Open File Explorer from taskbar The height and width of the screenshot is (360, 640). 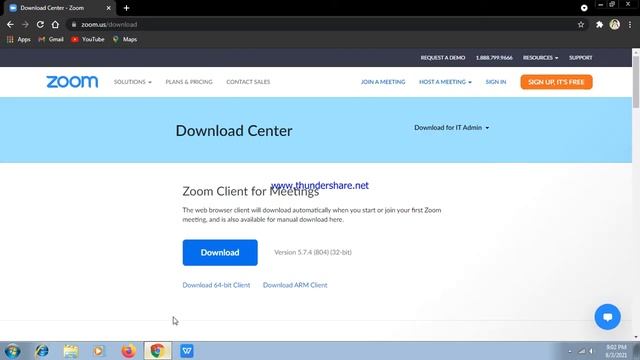pyautogui.click(x=71, y=351)
